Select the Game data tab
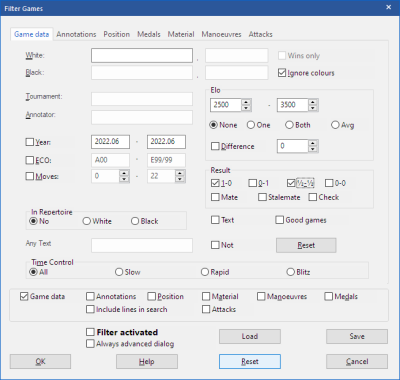 click(x=32, y=34)
